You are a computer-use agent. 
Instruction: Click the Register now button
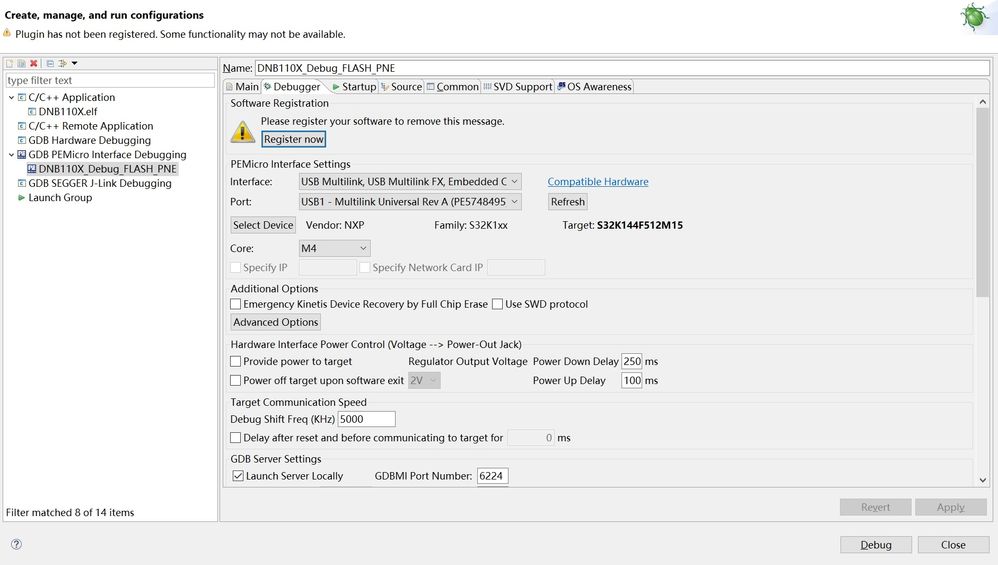point(293,139)
